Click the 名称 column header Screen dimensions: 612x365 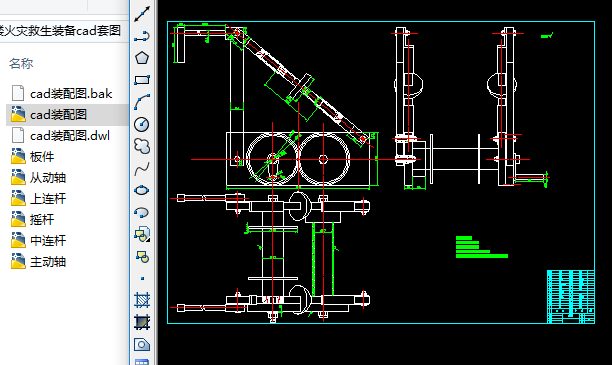point(21,63)
